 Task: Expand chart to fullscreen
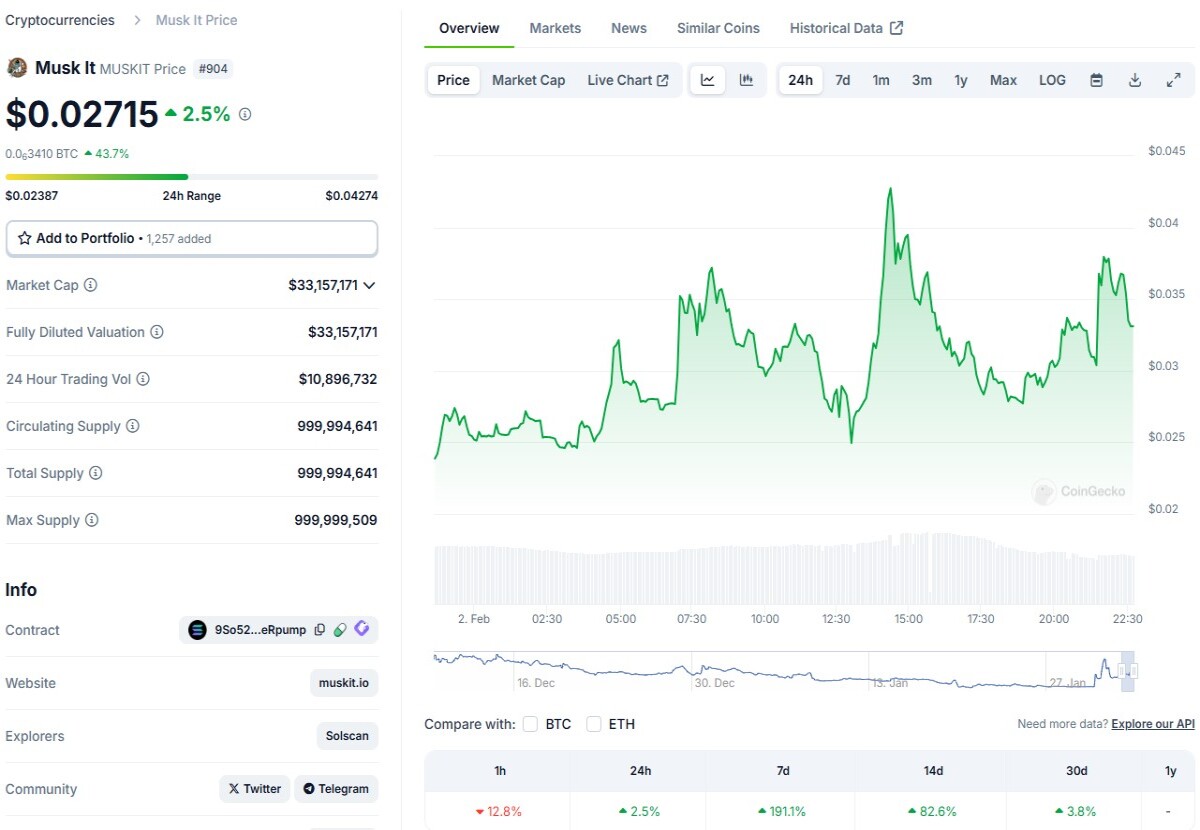pos(1174,80)
